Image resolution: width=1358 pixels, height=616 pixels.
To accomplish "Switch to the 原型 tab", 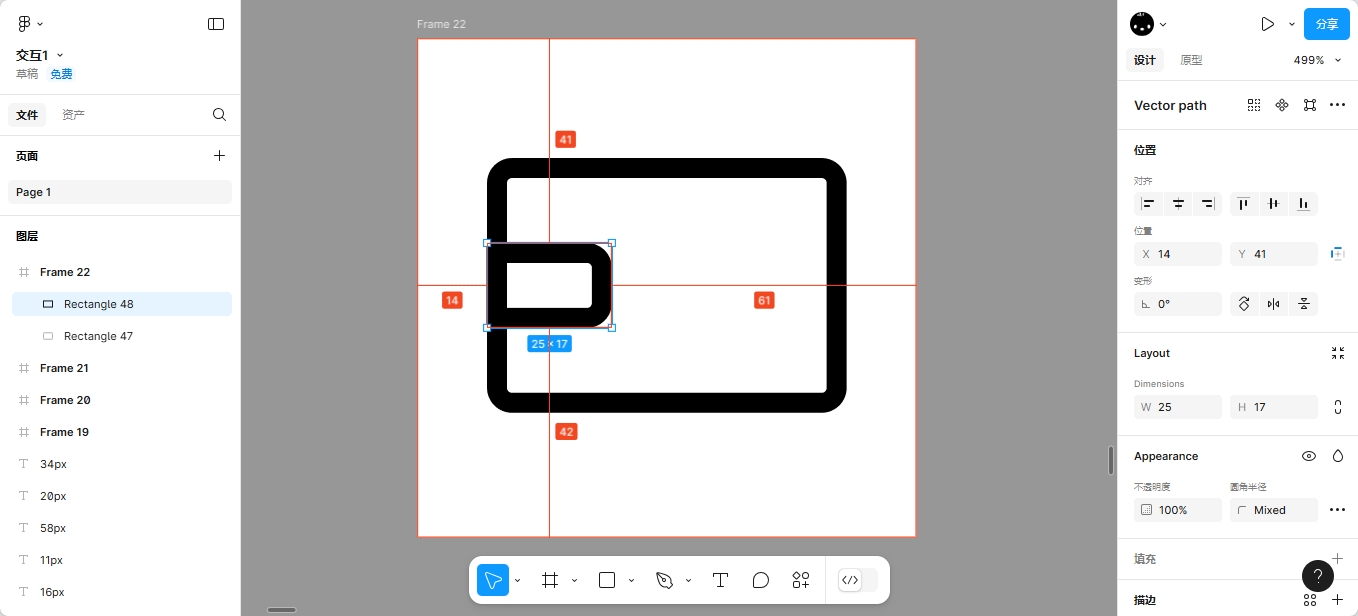I will coord(1191,60).
